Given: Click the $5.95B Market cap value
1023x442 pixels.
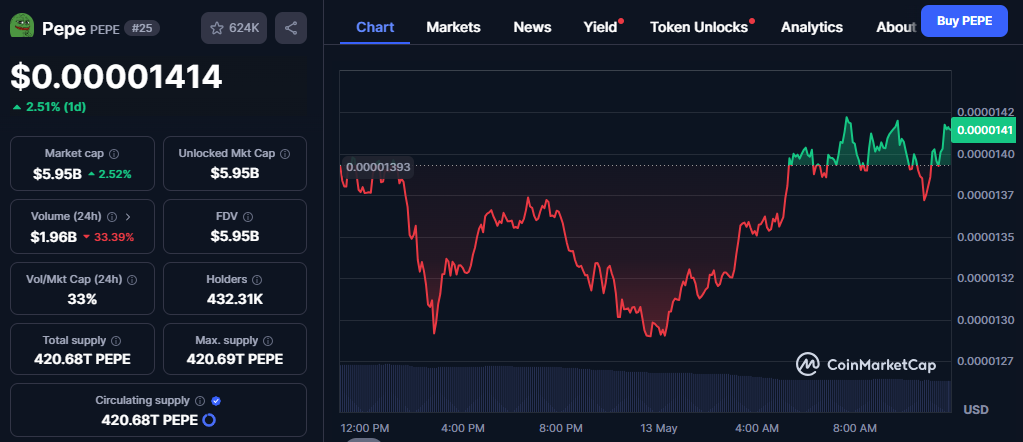Looking at the screenshot, I should [x=57, y=174].
